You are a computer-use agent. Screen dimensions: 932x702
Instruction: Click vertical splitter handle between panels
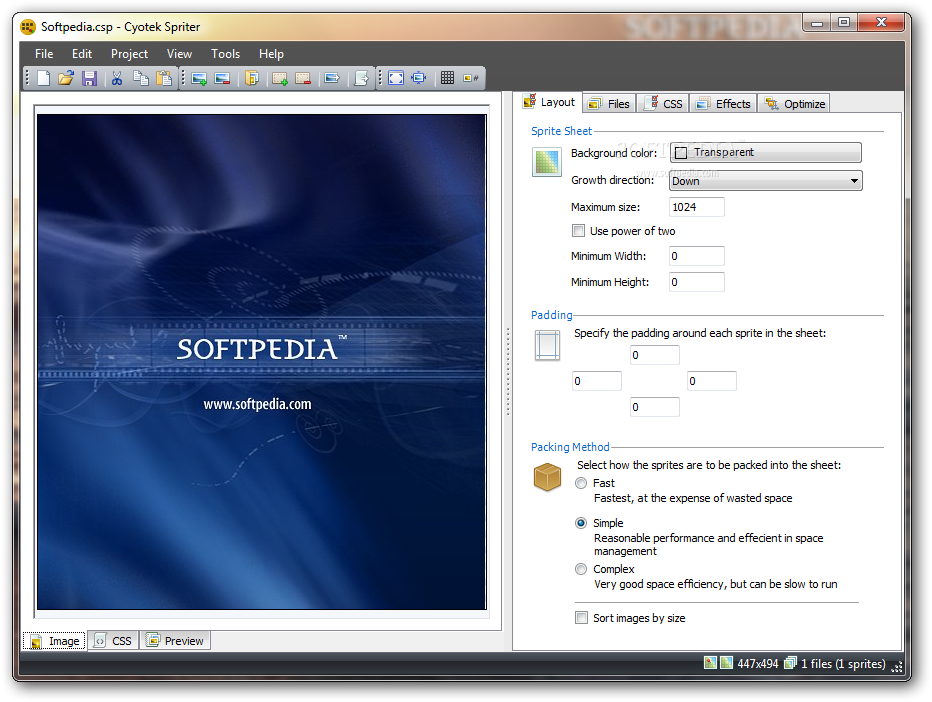click(508, 371)
